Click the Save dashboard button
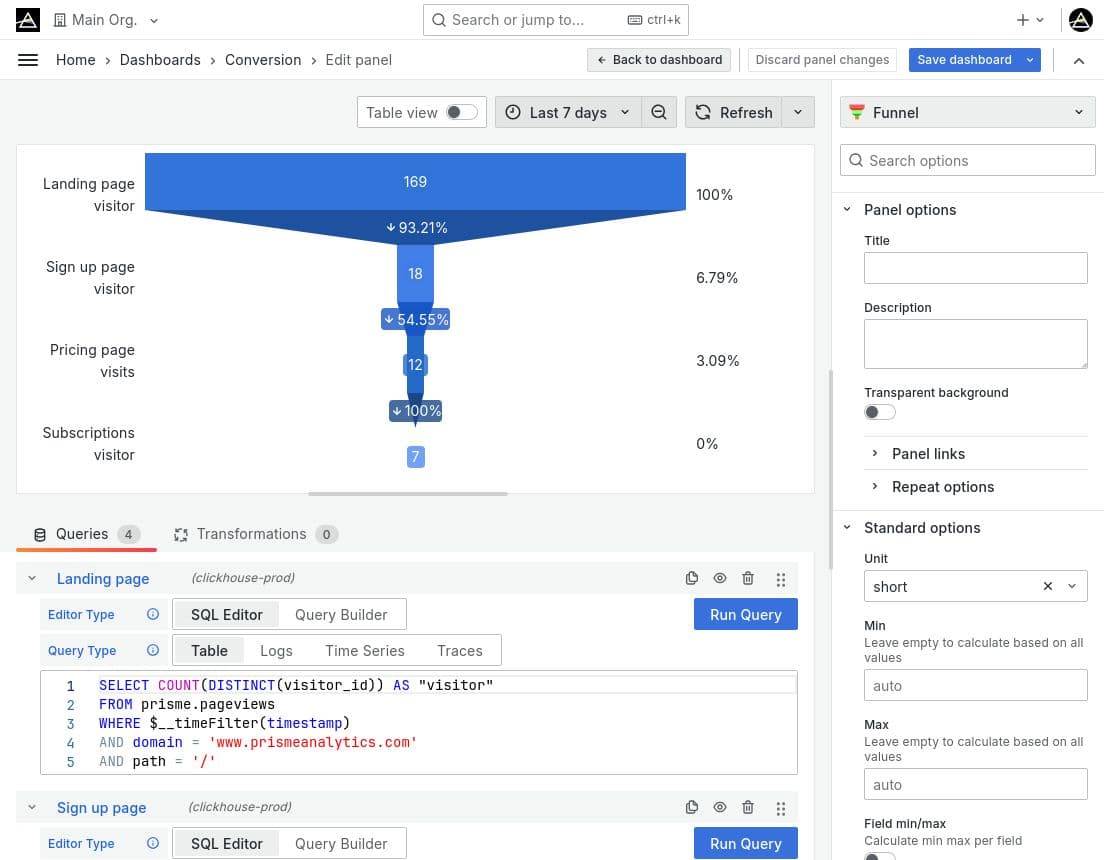This screenshot has height=860, width=1104. 964,60
